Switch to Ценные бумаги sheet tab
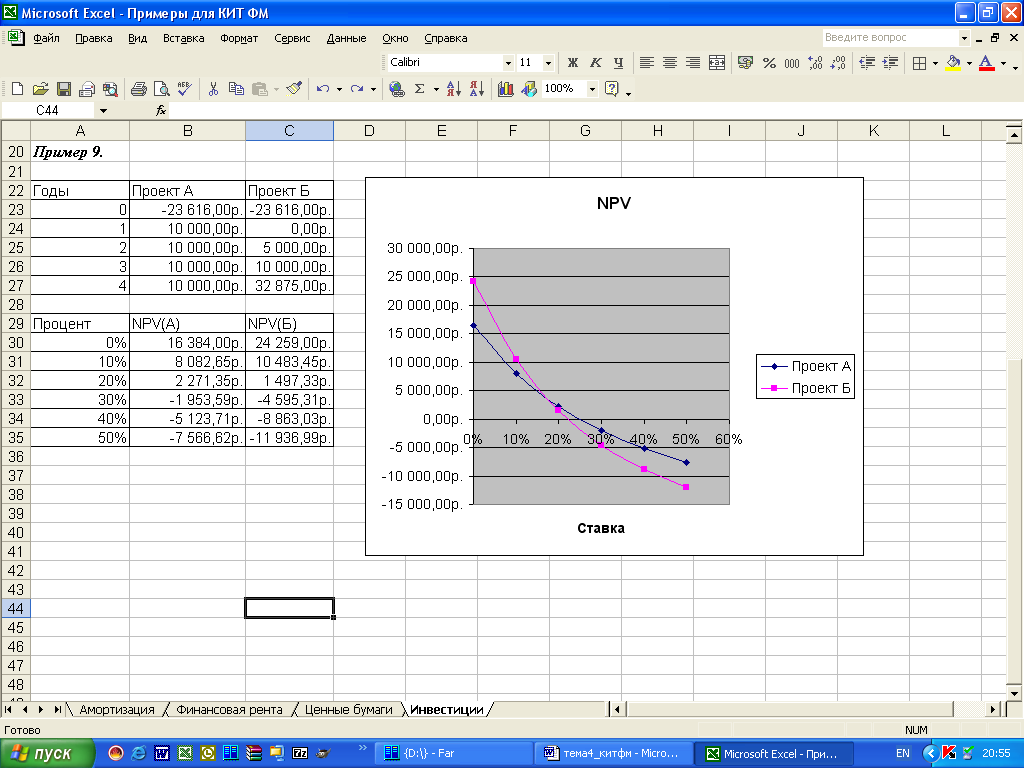This screenshot has height=768, width=1024. tap(349, 709)
